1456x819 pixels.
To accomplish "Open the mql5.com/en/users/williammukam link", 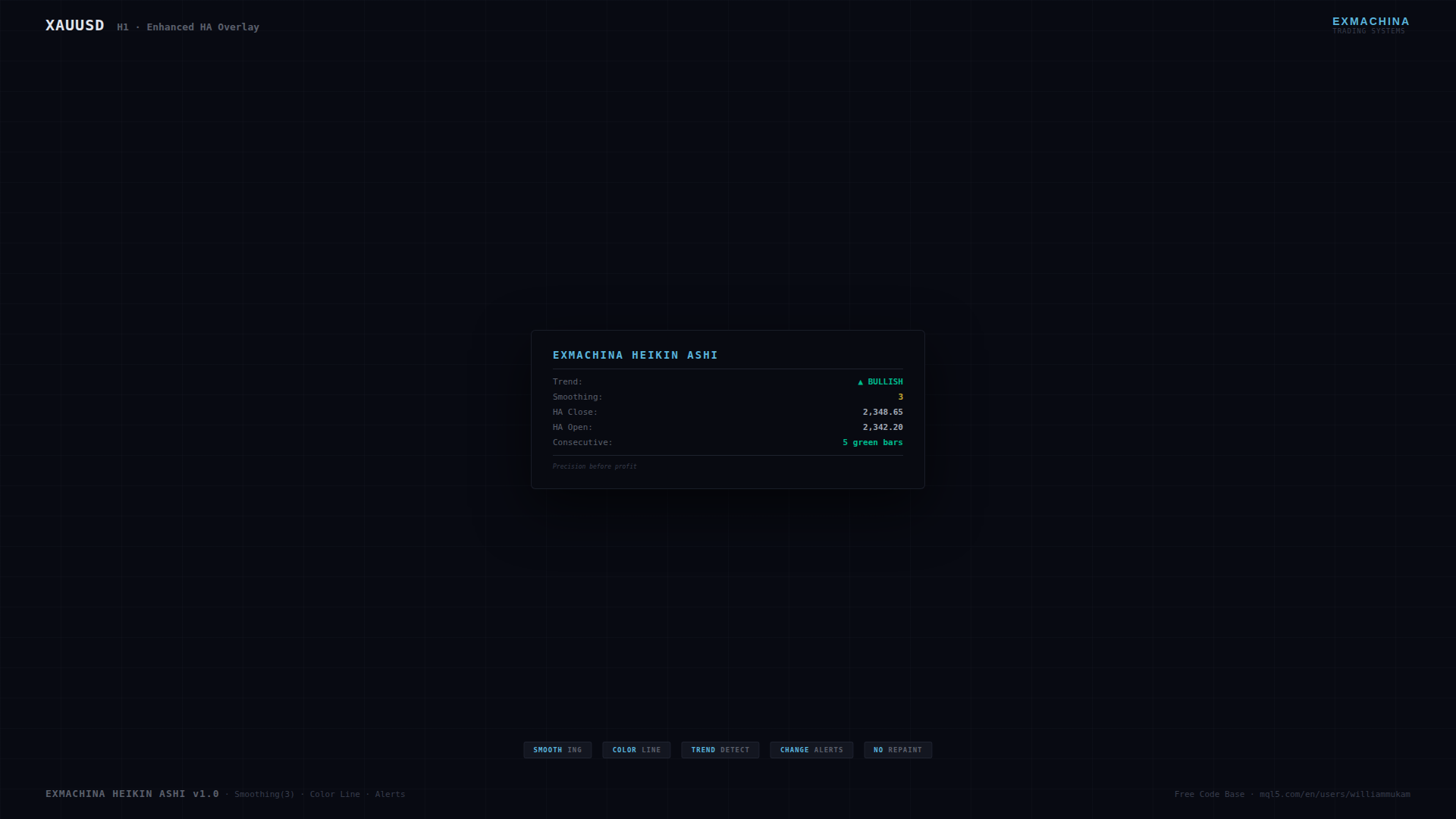I will 1335,794.
